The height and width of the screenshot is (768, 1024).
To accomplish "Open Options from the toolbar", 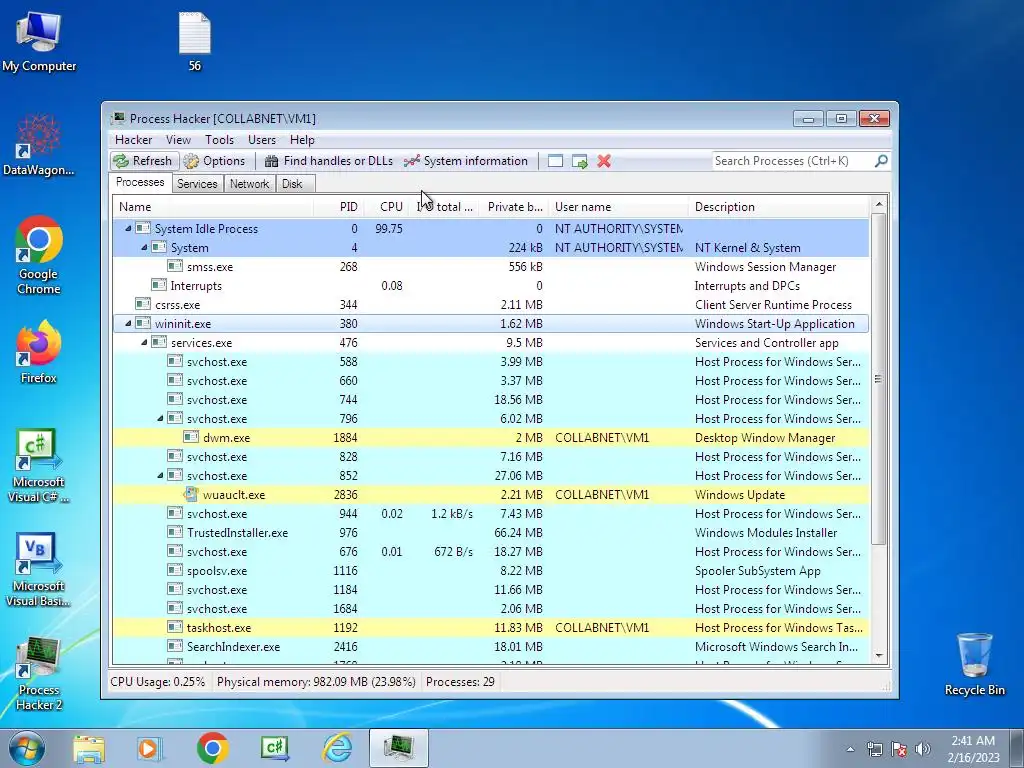I will tap(214, 161).
